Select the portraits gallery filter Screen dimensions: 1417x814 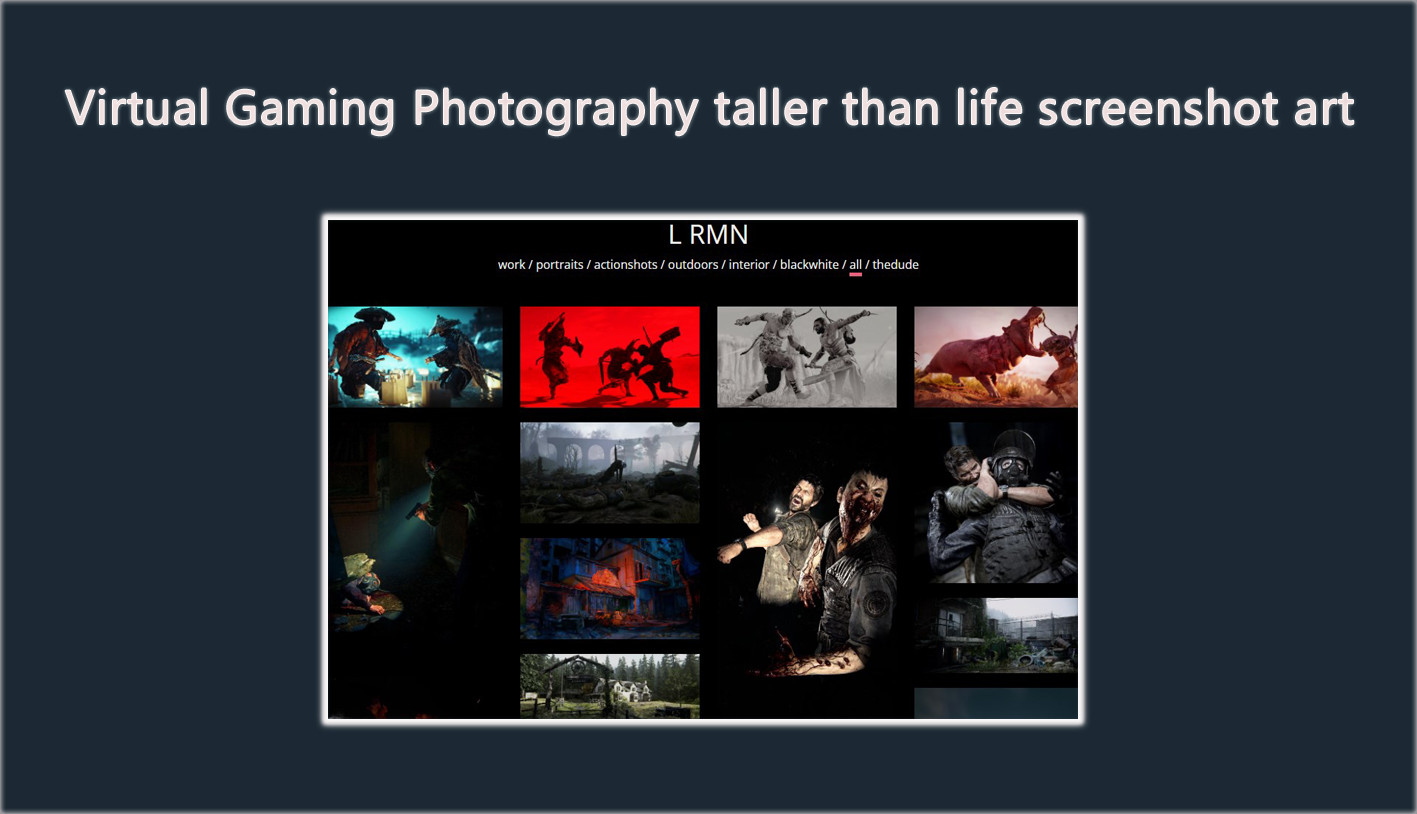point(559,264)
